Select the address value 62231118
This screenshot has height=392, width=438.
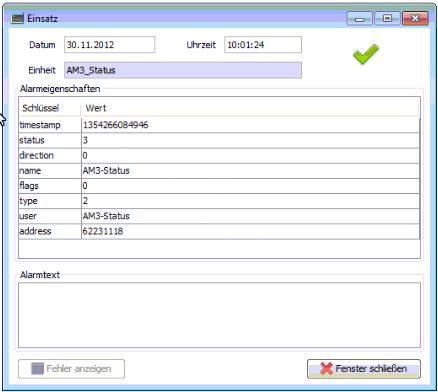coord(250,231)
